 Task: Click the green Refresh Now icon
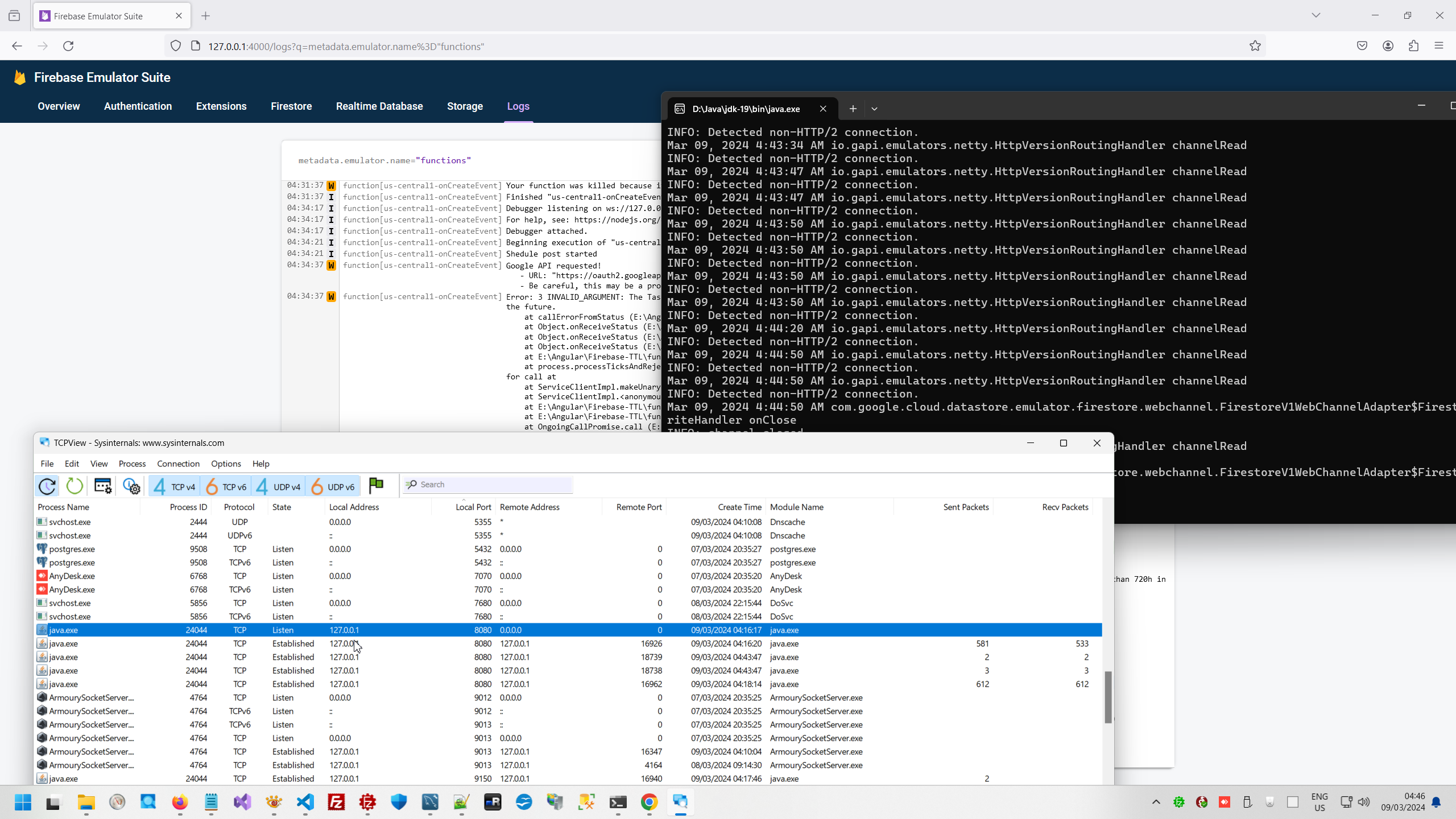click(75, 486)
